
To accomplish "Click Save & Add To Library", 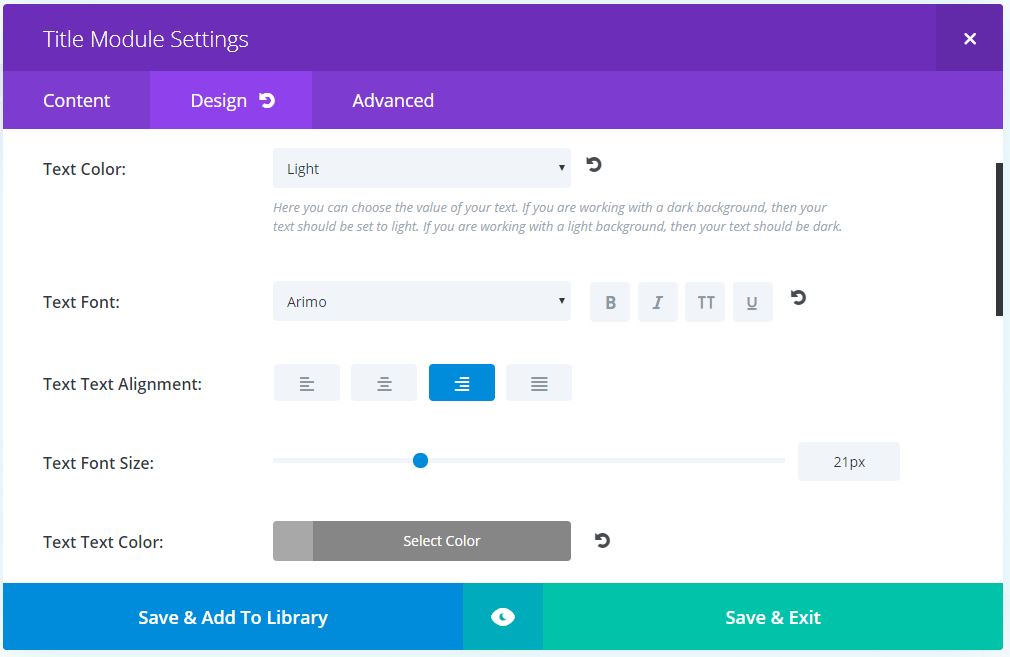I will [233, 617].
